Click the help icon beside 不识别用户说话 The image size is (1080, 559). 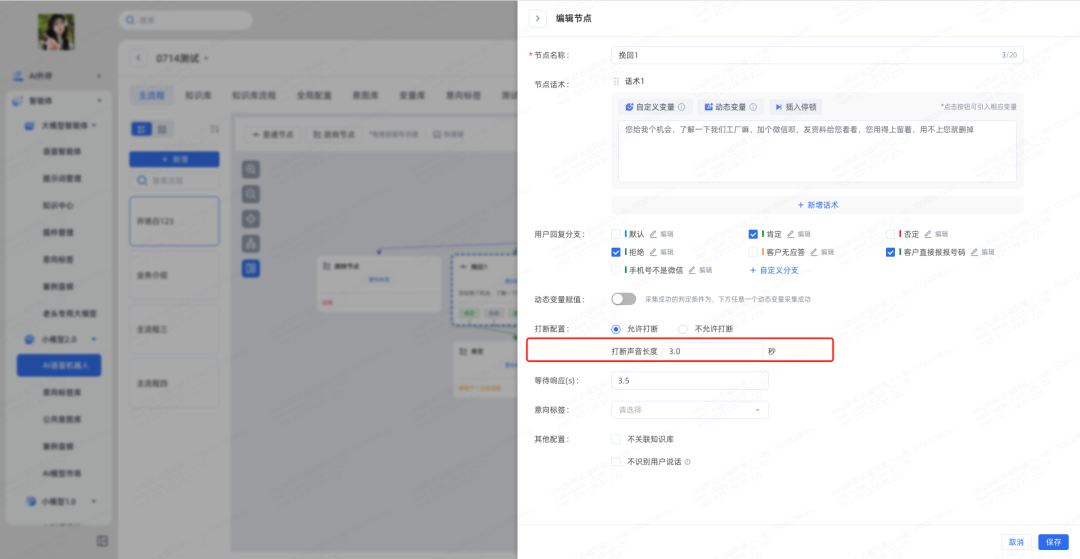coord(687,462)
